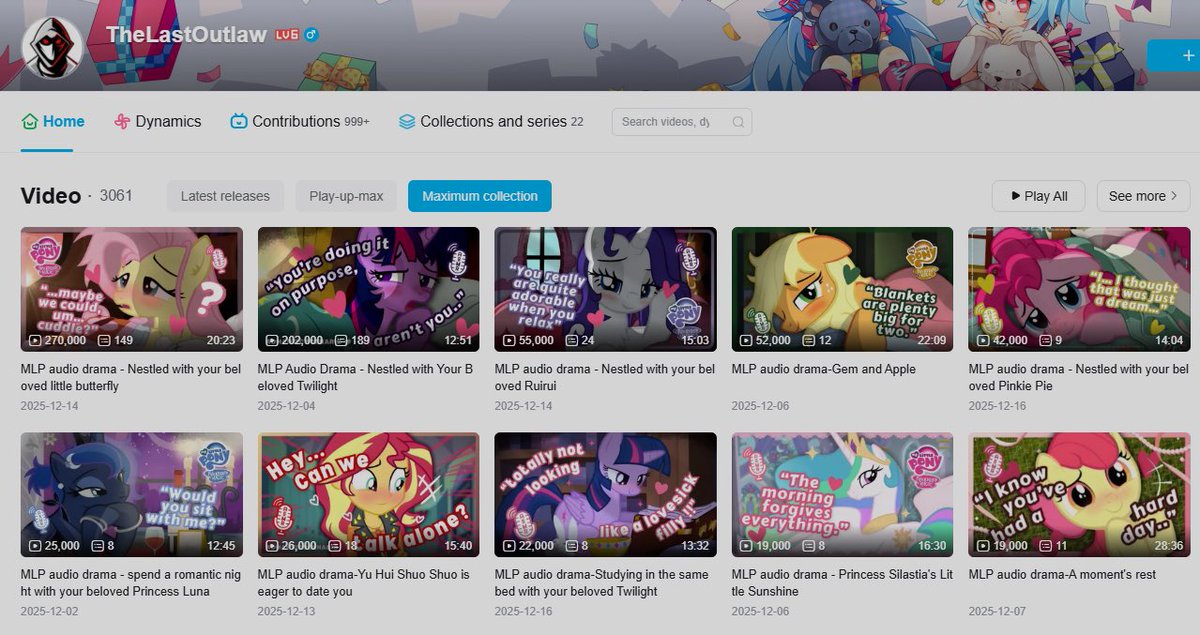The image size is (1200, 635).
Task: Click title 'Nestled with your beloved Pinkie Pie'
Action: point(1079,377)
